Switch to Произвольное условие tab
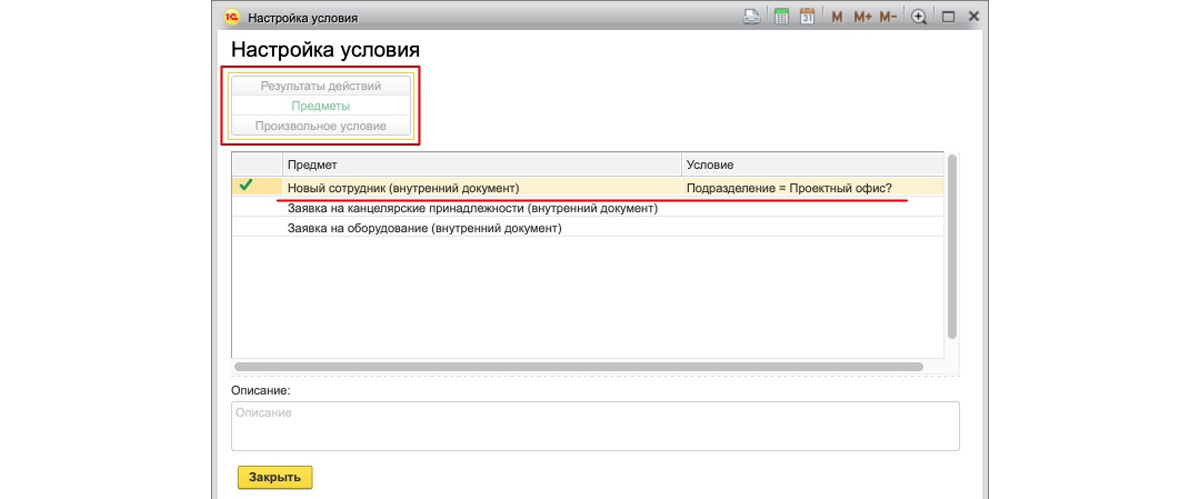This screenshot has width=1200, height=499. pos(321,126)
